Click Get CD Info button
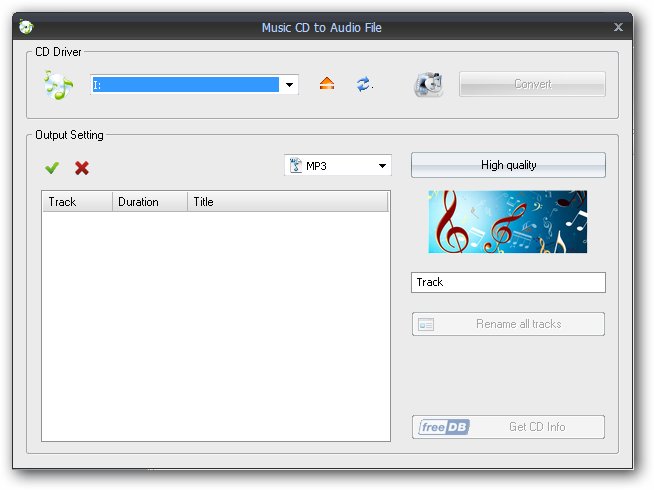Screen dimensions: 654x490 pos(508,427)
